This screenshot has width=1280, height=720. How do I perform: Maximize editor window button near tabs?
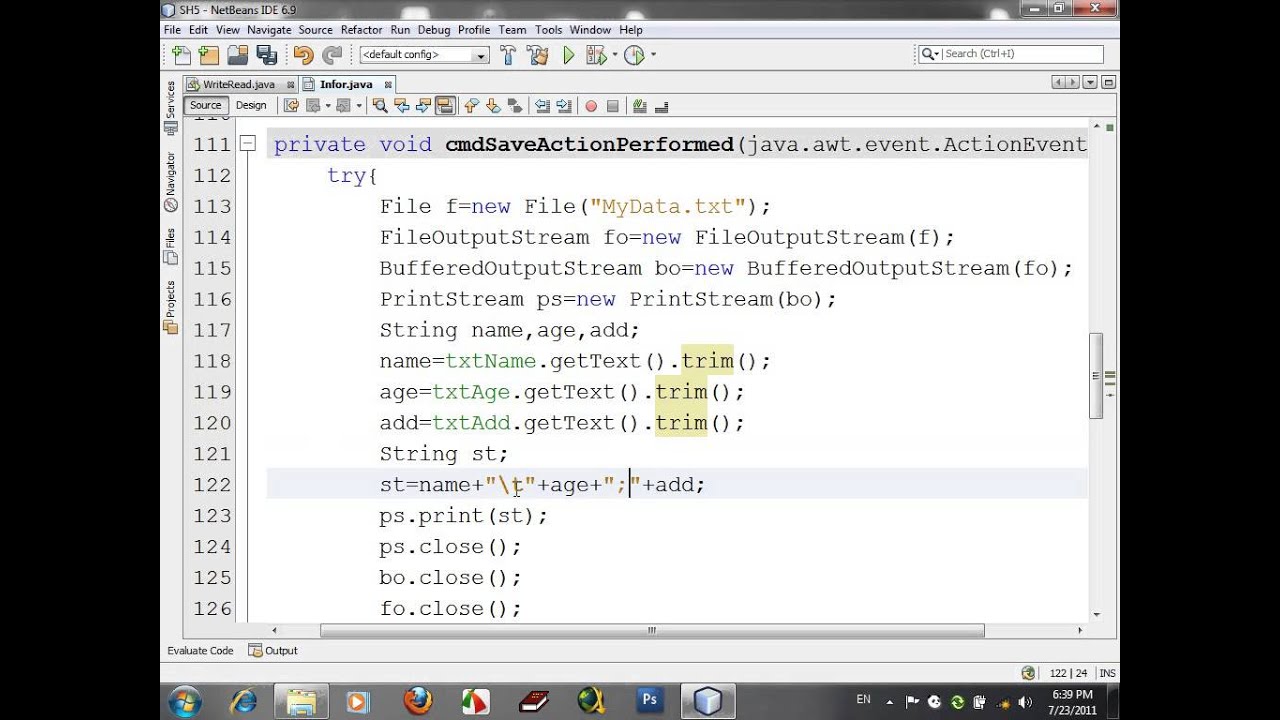(x=1108, y=83)
